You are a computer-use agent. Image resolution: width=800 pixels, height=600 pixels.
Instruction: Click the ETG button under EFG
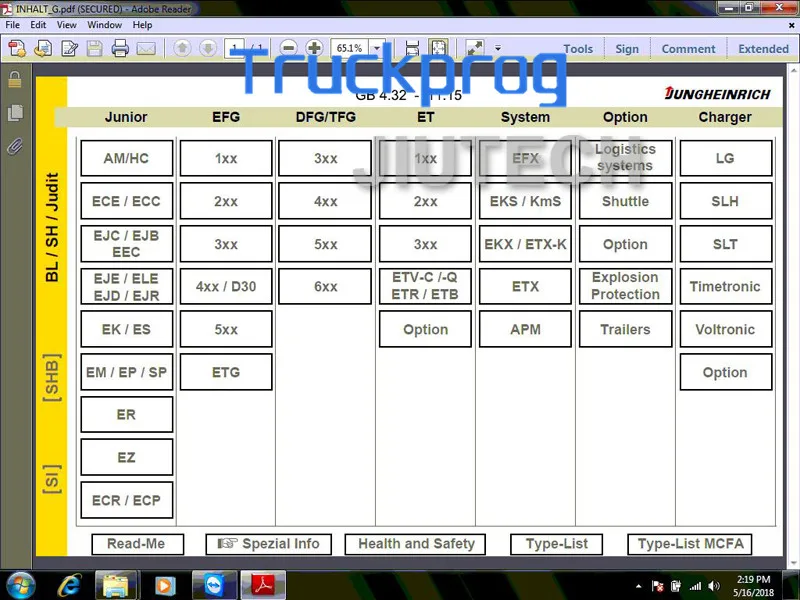(x=226, y=372)
